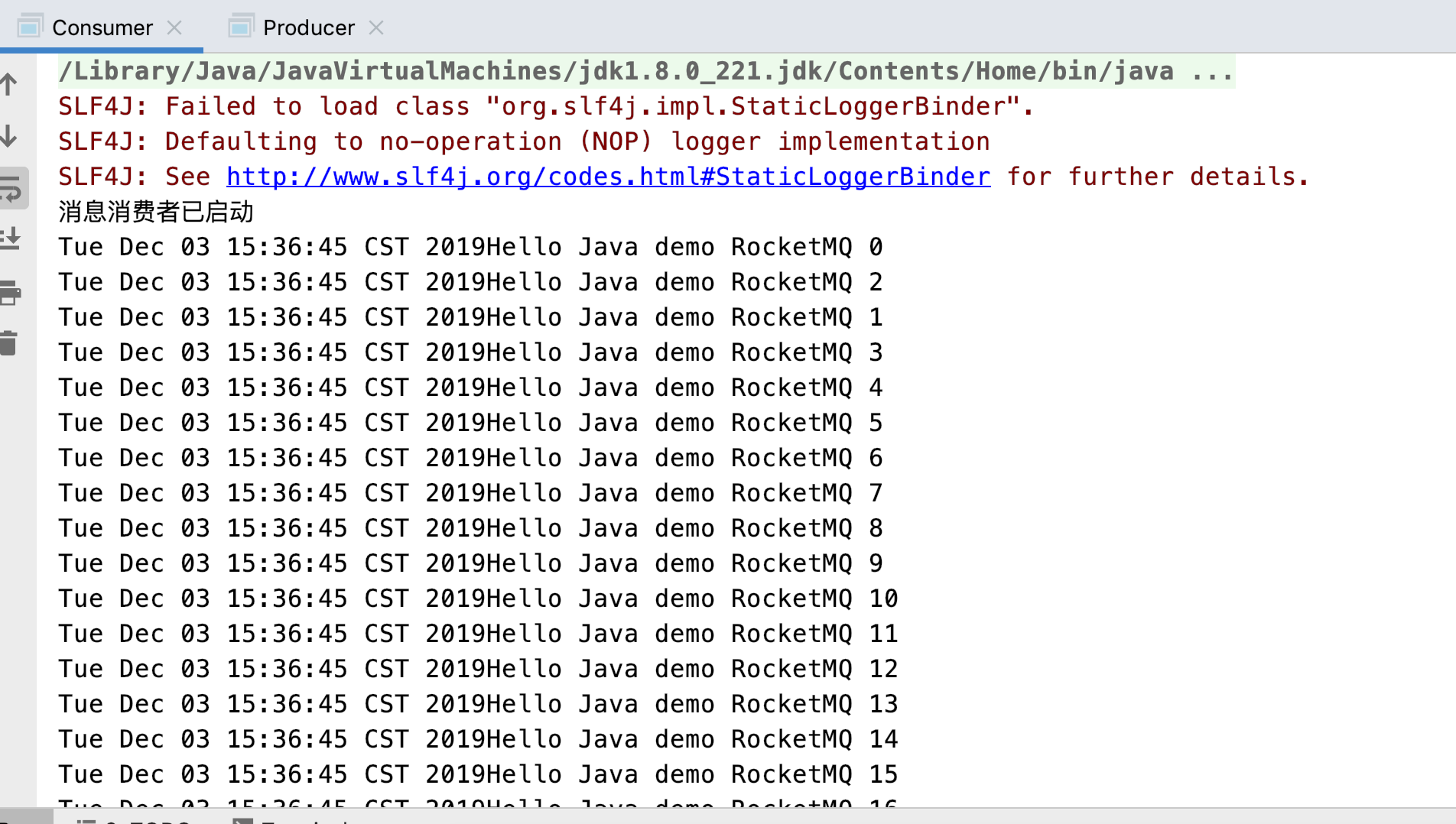Click the log line ending 'RocketMQ 11'
The height and width of the screenshot is (824, 1456).
(x=478, y=634)
